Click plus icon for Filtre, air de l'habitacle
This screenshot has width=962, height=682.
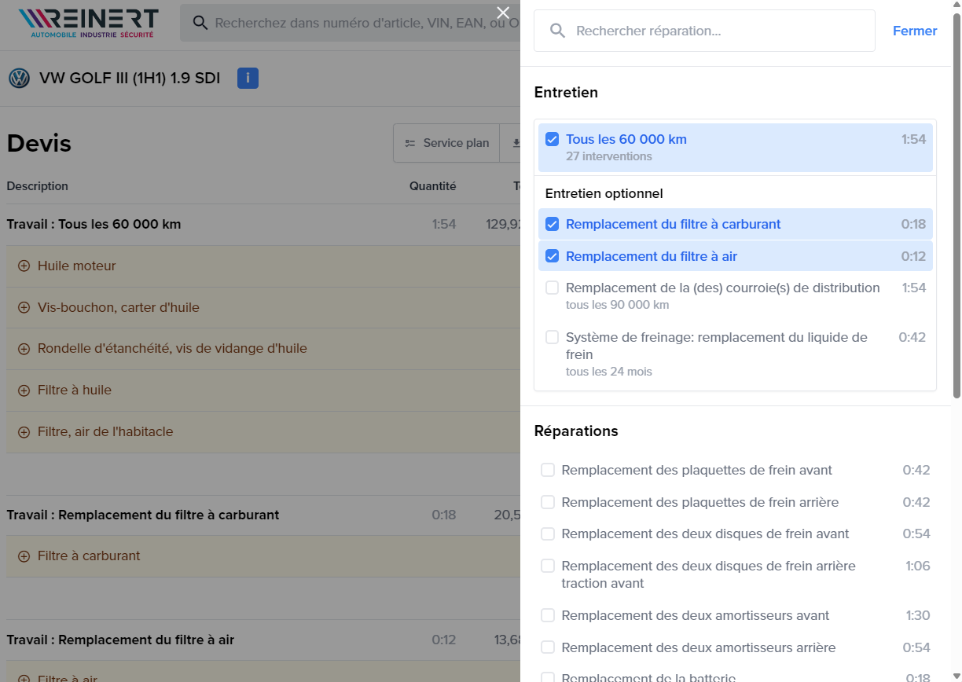(x=24, y=432)
